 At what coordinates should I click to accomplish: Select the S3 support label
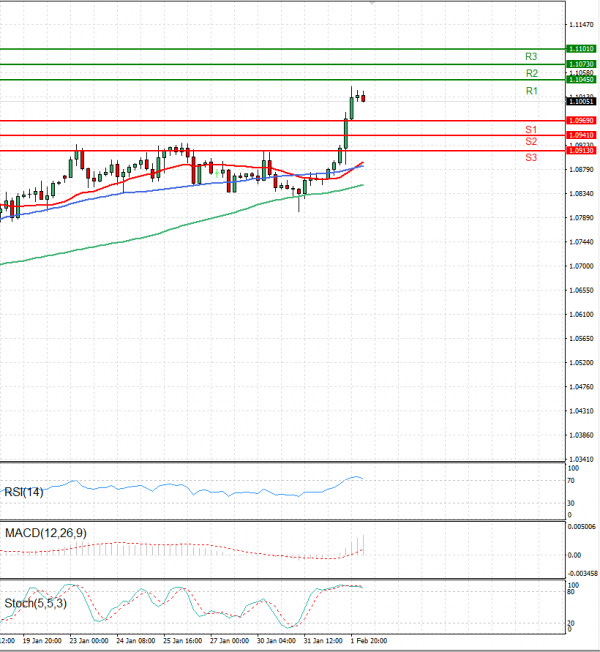[531, 158]
